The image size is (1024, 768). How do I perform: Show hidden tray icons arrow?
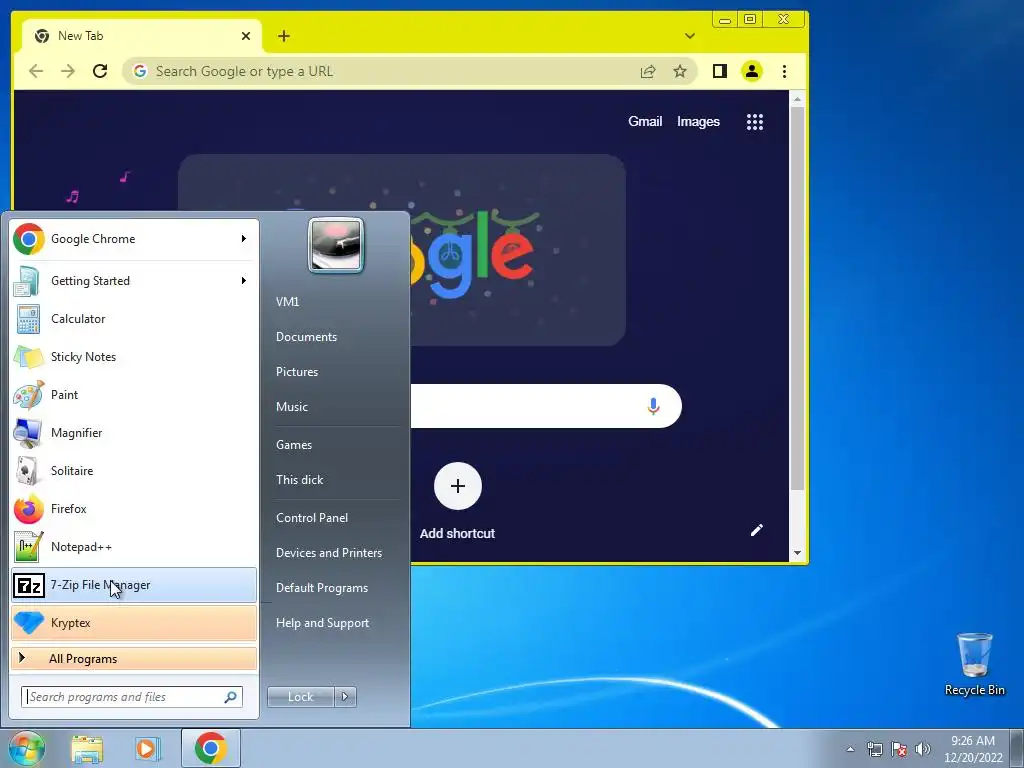point(850,749)
